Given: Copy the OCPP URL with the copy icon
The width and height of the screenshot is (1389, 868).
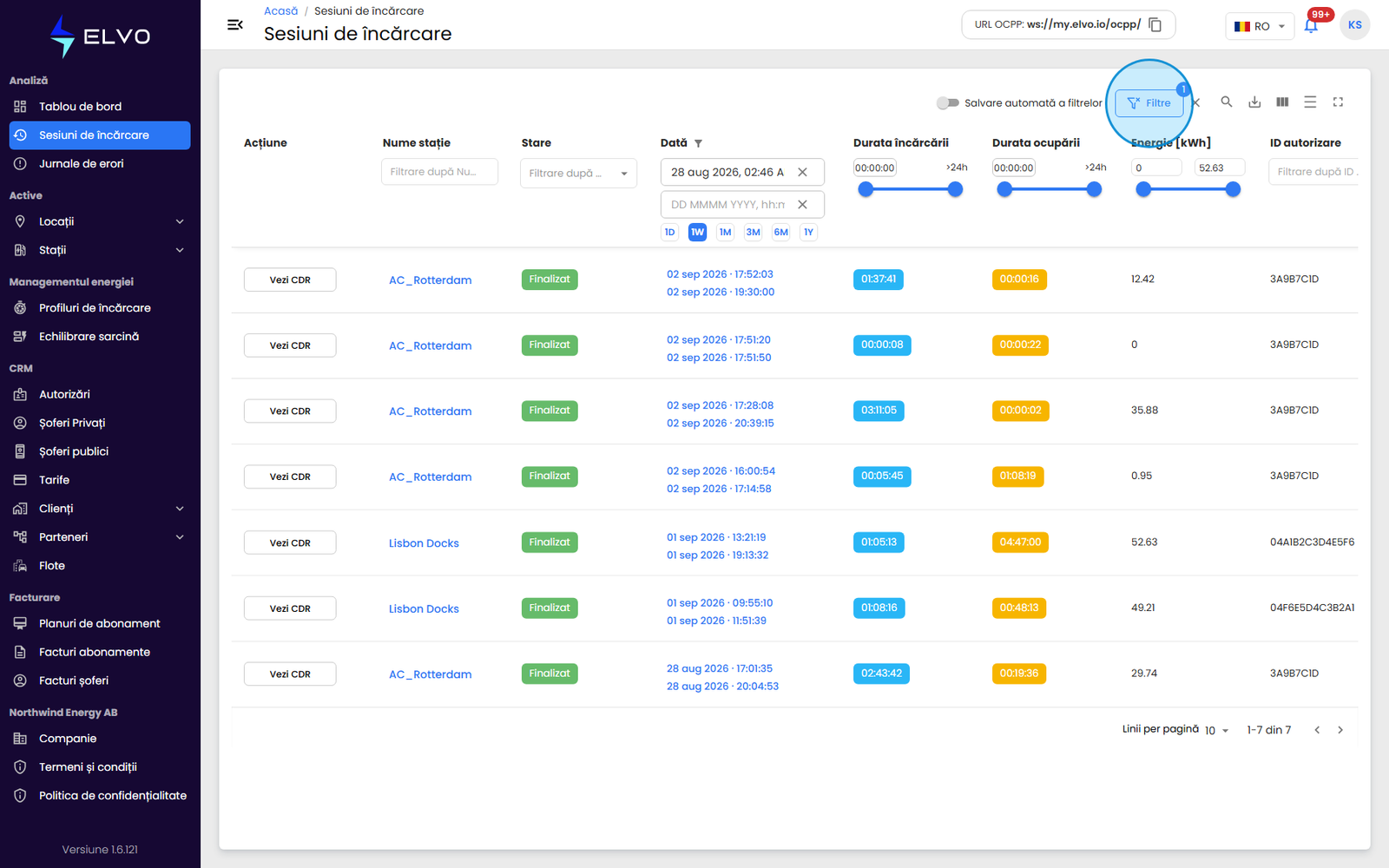Looking at the screenshot, I should (x=1155, y=24).
